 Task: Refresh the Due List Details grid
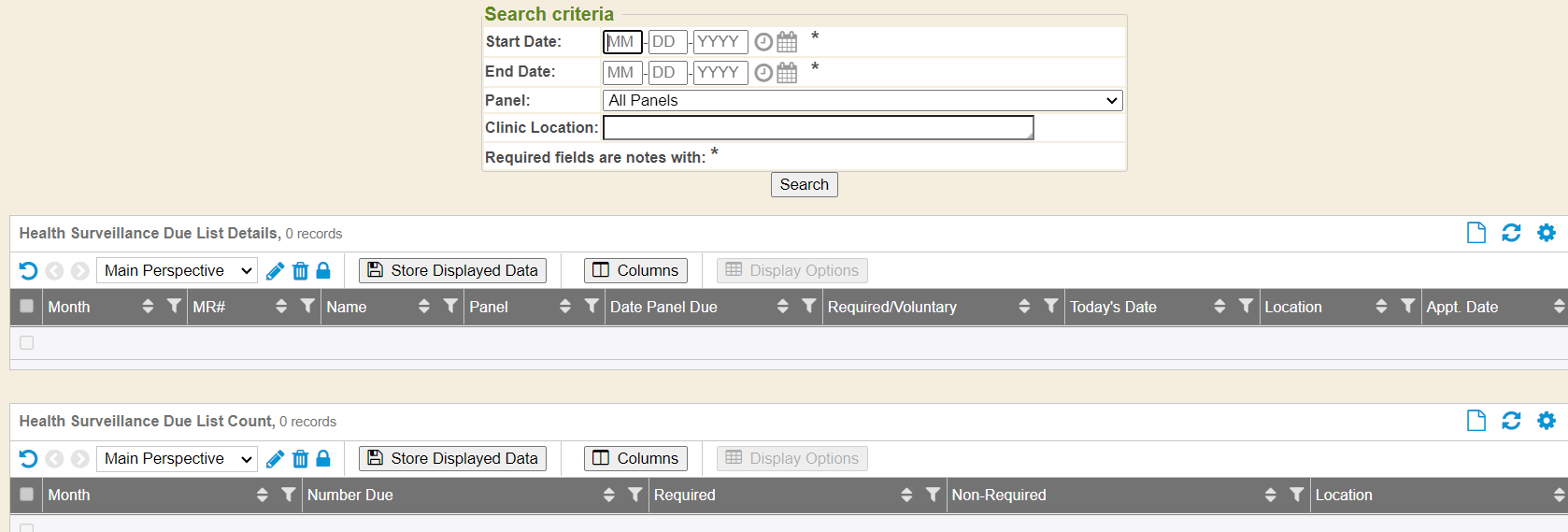(x=1511, y=233)
